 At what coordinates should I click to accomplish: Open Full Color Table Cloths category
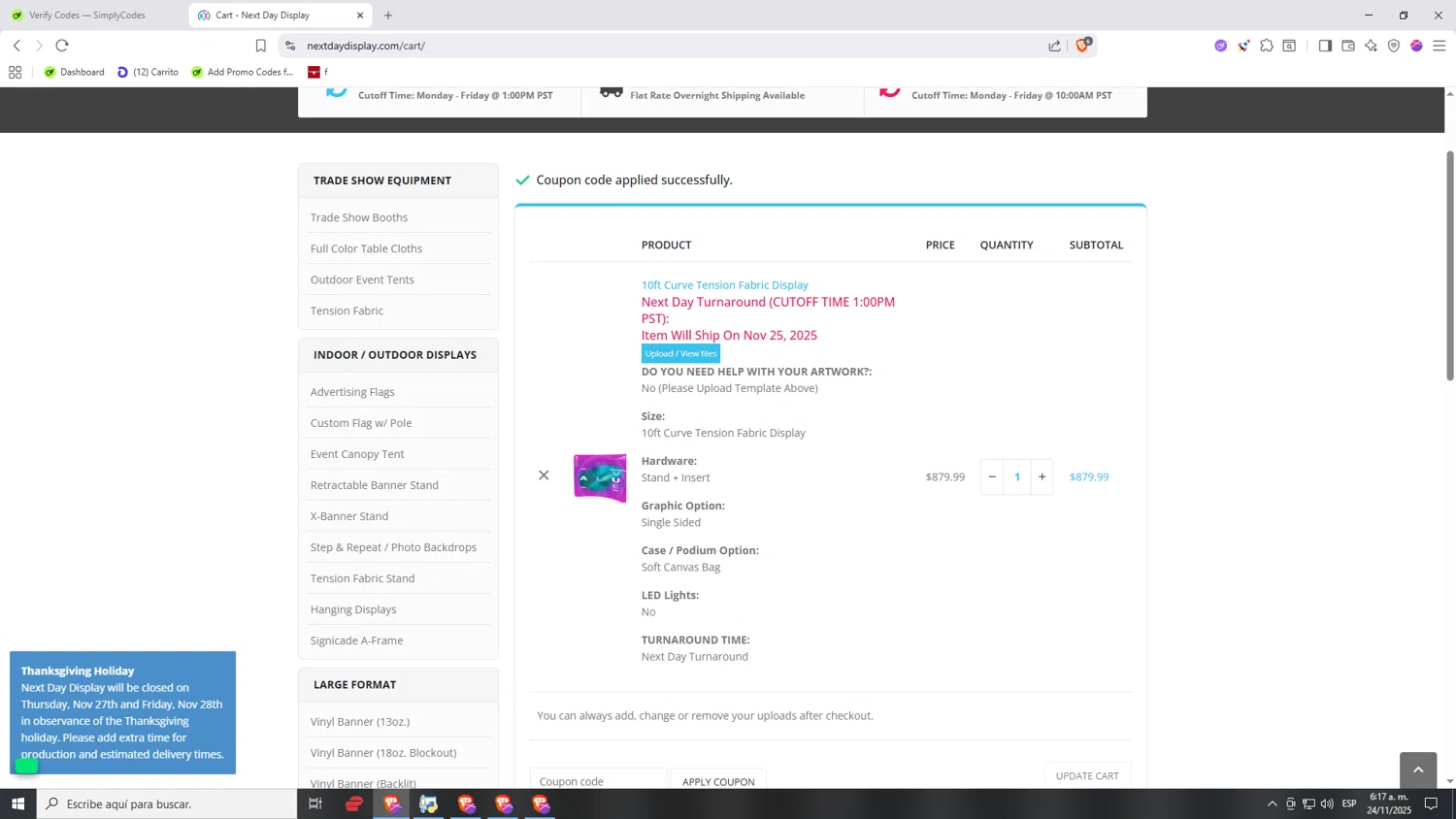click(x=366, y=248)
